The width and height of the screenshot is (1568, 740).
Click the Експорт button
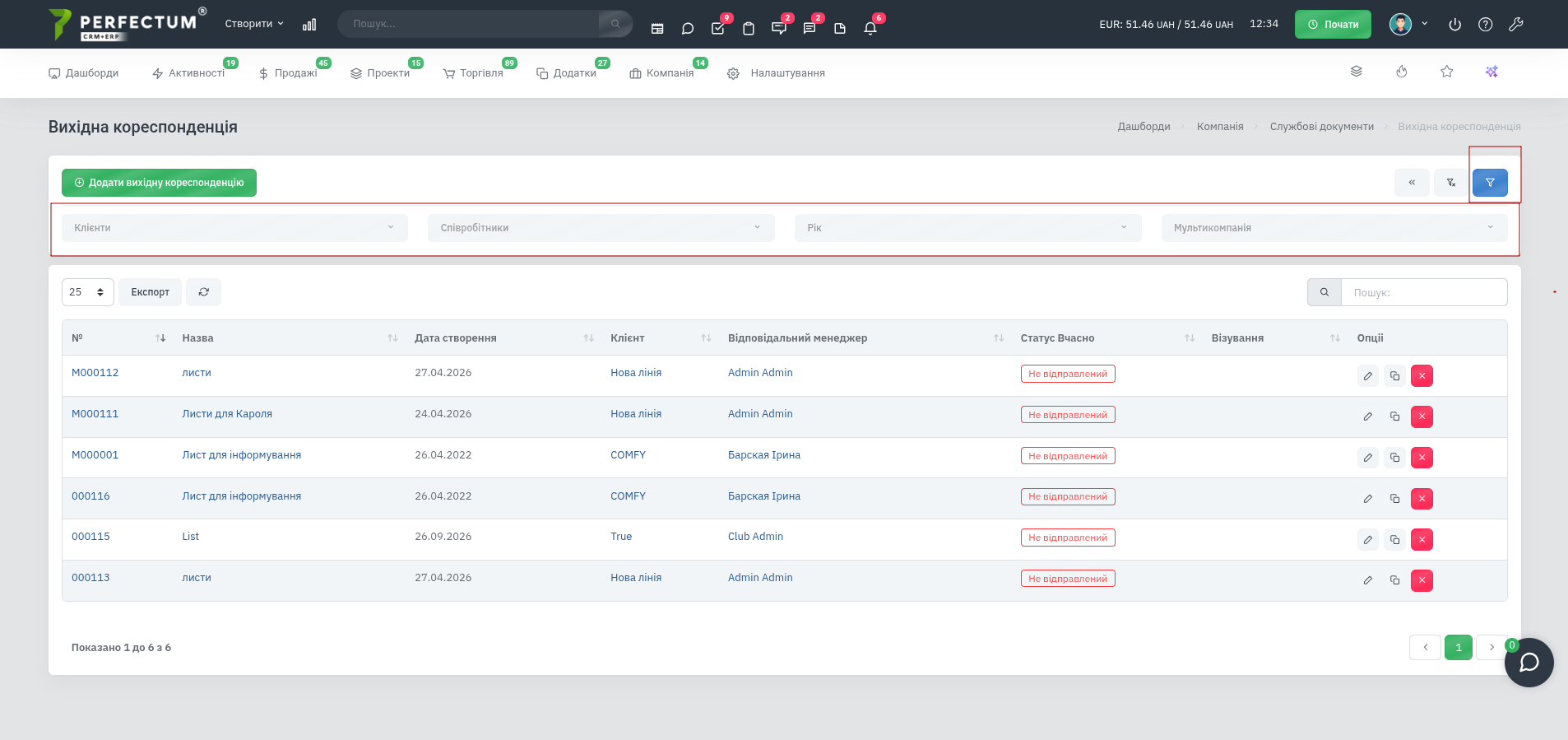(x=150, y=292)
